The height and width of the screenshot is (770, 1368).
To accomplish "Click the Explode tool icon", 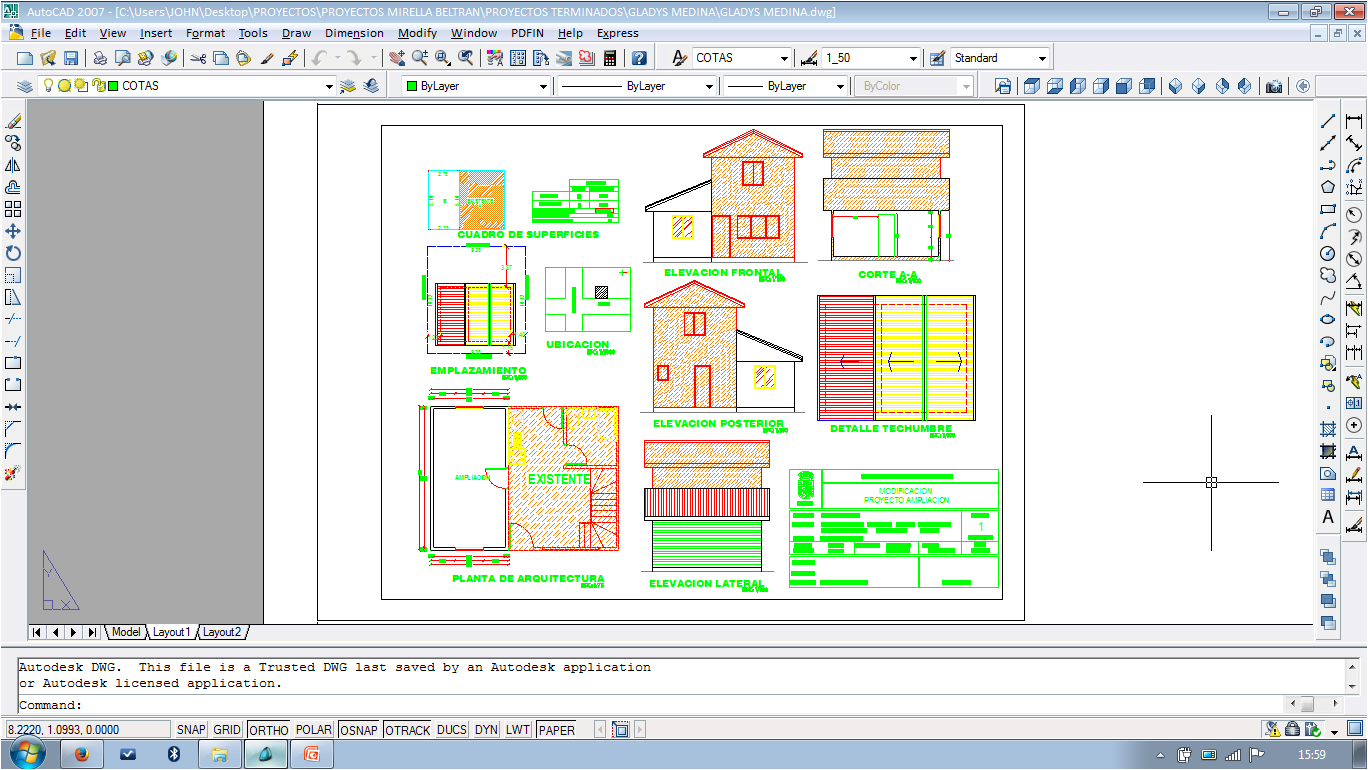I will click(13, 473).
